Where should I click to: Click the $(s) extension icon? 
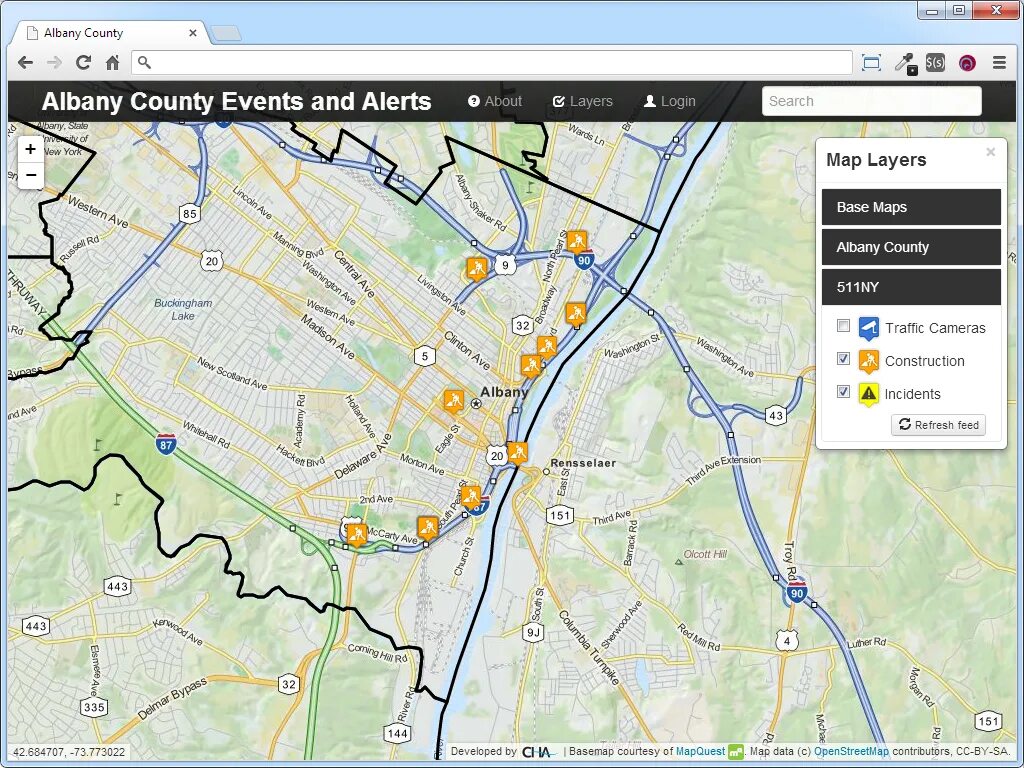point(936,63)
